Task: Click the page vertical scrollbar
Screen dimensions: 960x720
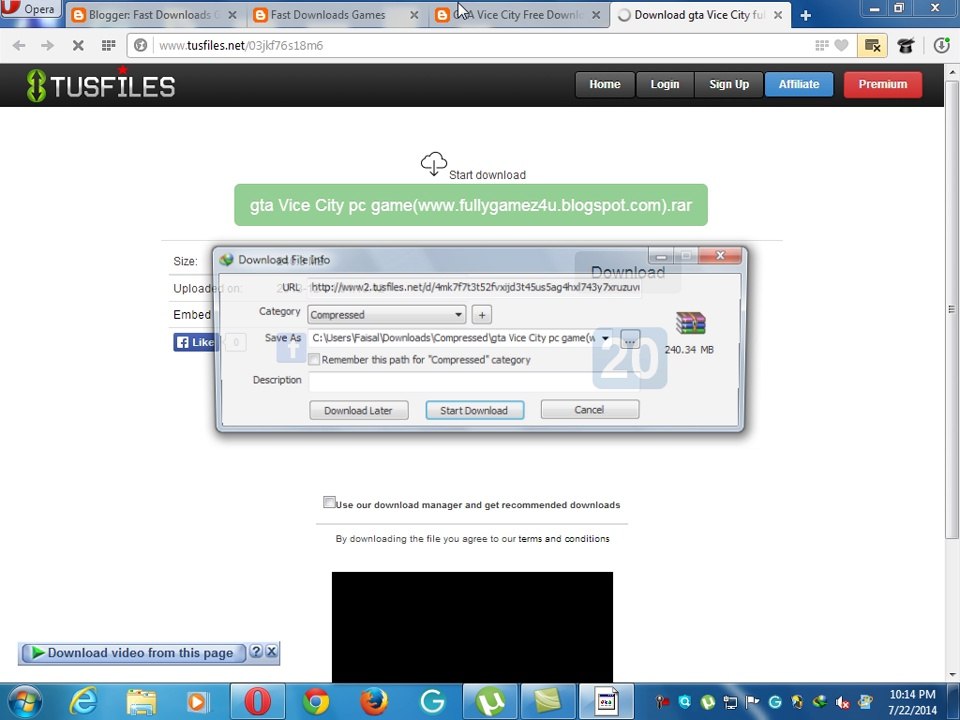Action: (x=951, y=309)
